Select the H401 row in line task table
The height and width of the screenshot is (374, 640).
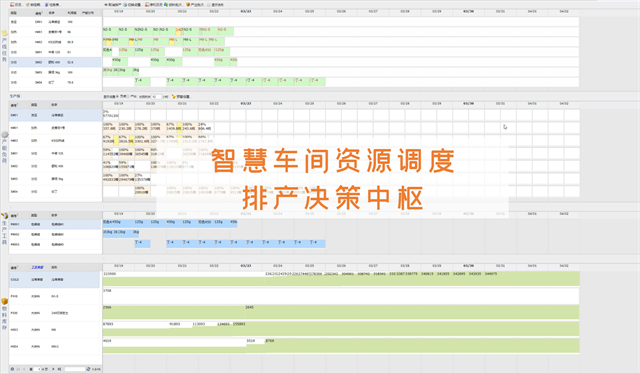pyautogui.click(x=56, y=32)
